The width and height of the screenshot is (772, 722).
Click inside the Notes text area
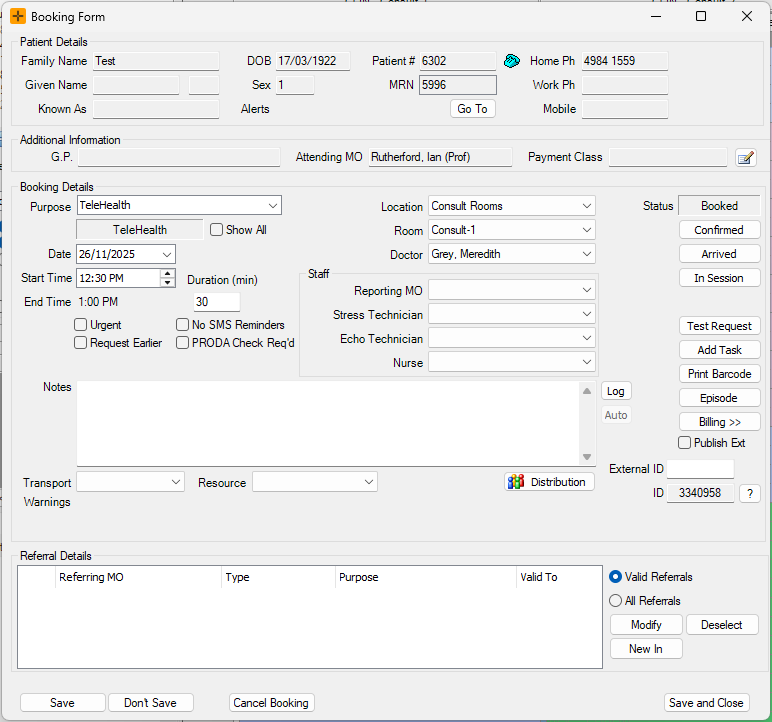(328, 422)
